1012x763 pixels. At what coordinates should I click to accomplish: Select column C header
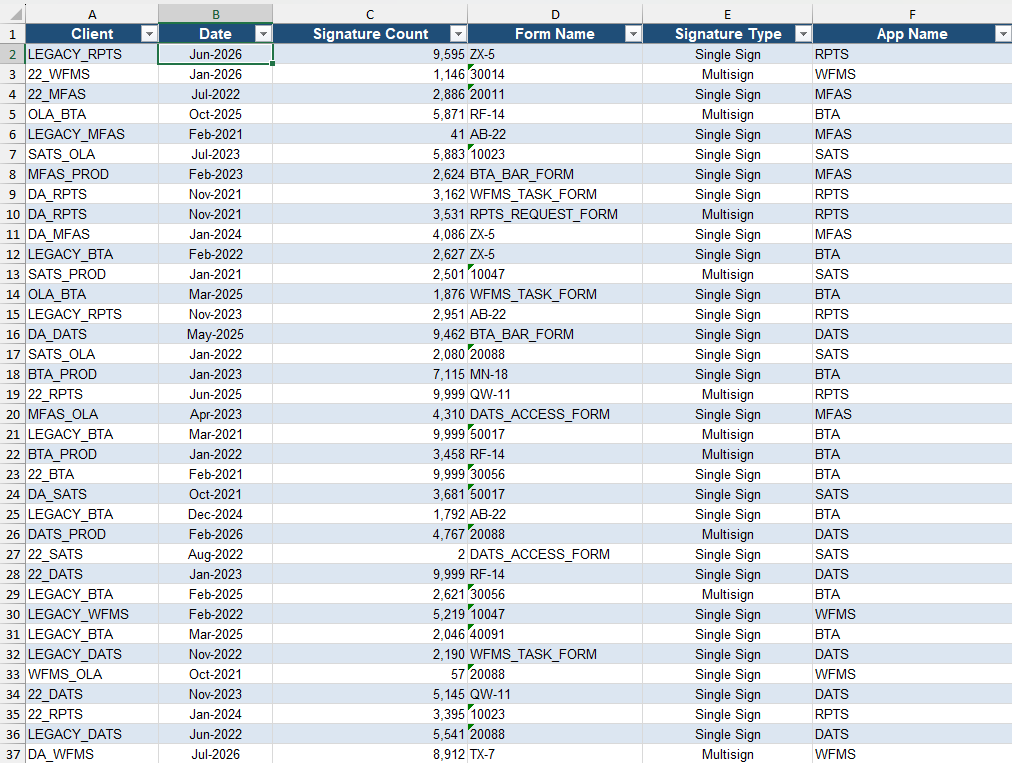pos(370,14)
